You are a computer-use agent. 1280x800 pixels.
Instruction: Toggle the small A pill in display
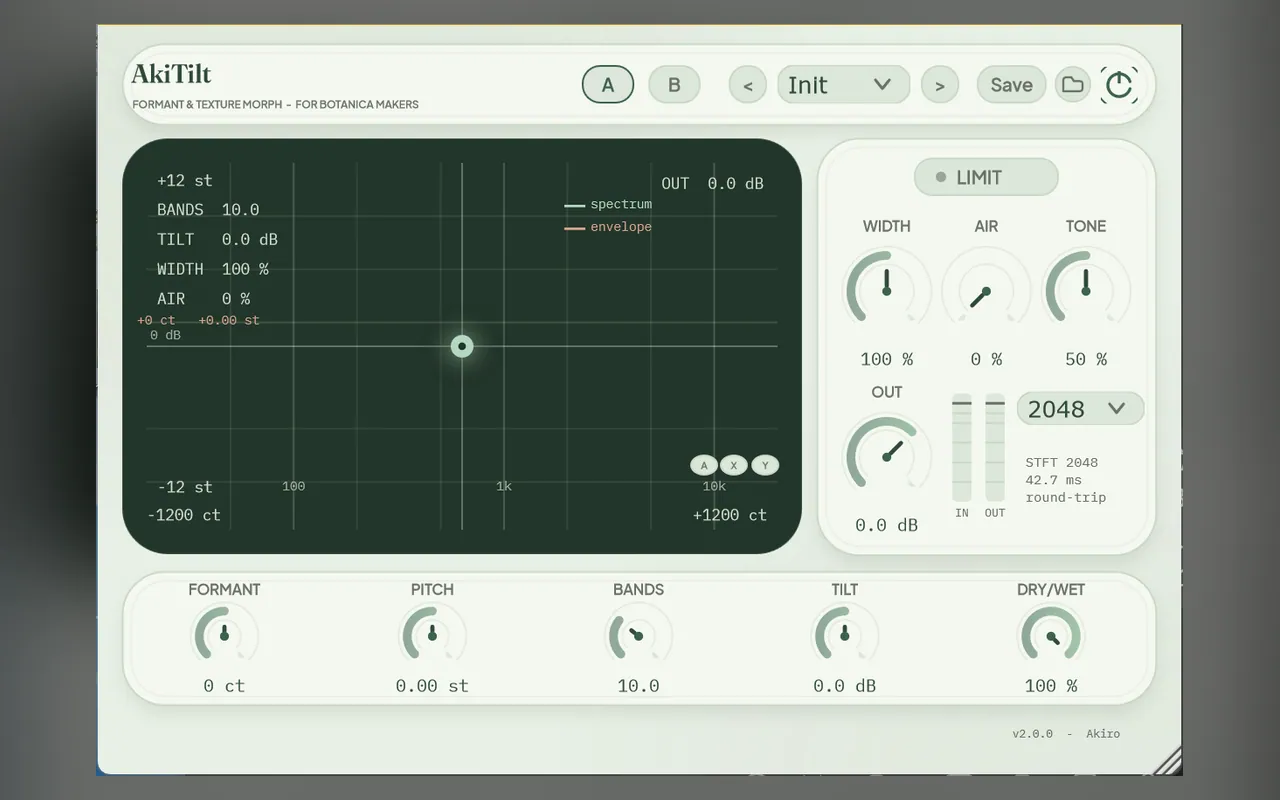point(704,465)
